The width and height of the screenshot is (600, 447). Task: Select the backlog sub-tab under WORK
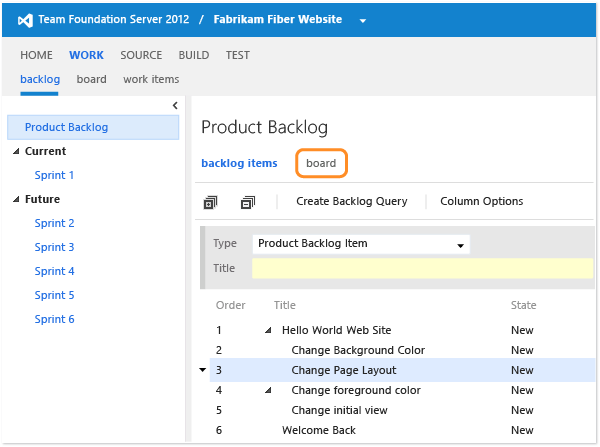click(40, 79)
